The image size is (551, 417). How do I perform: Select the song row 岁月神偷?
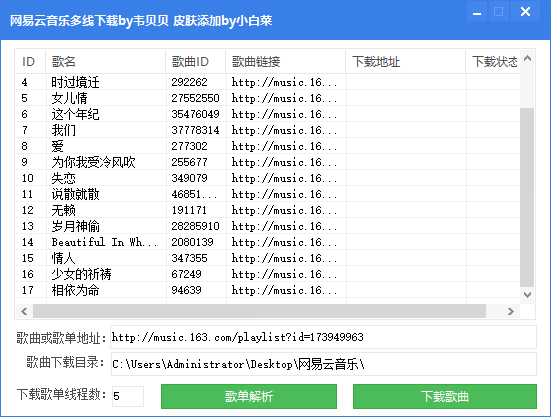[268, 226]
